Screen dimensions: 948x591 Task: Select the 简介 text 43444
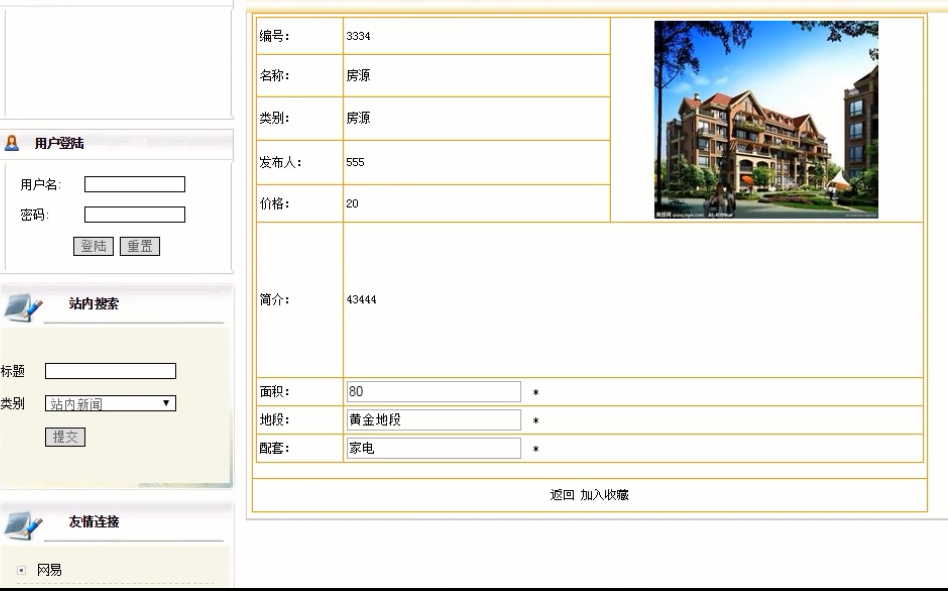point(361,300)
